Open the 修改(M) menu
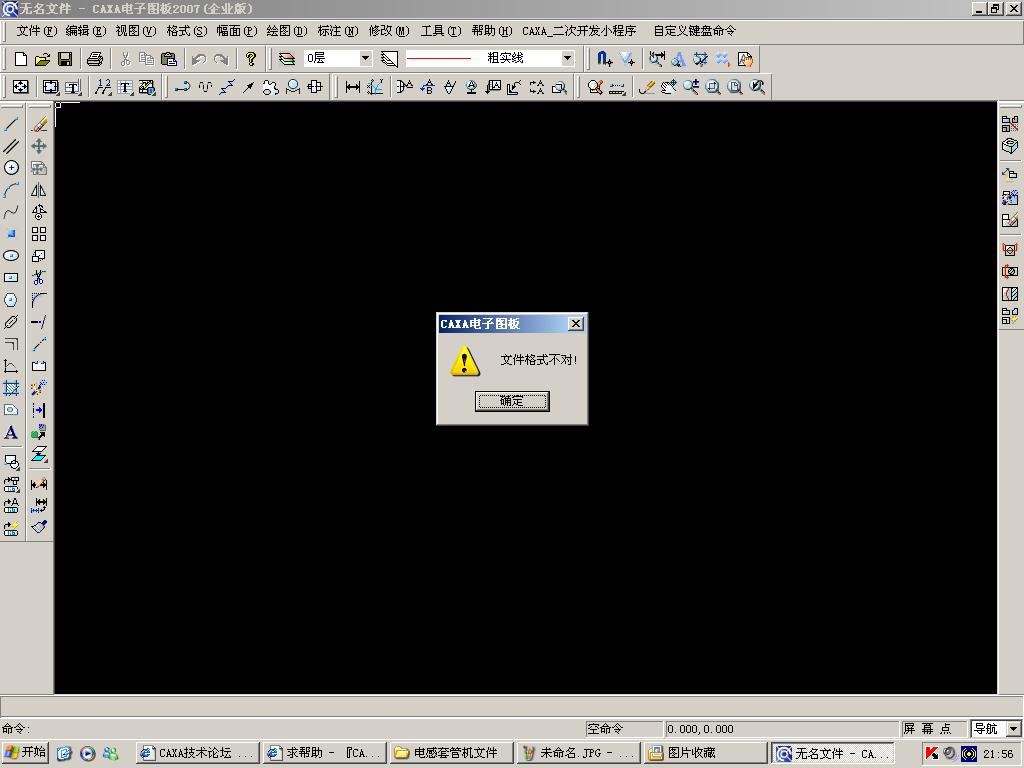This screenshot has width=1024, height=768. (389, 31)
